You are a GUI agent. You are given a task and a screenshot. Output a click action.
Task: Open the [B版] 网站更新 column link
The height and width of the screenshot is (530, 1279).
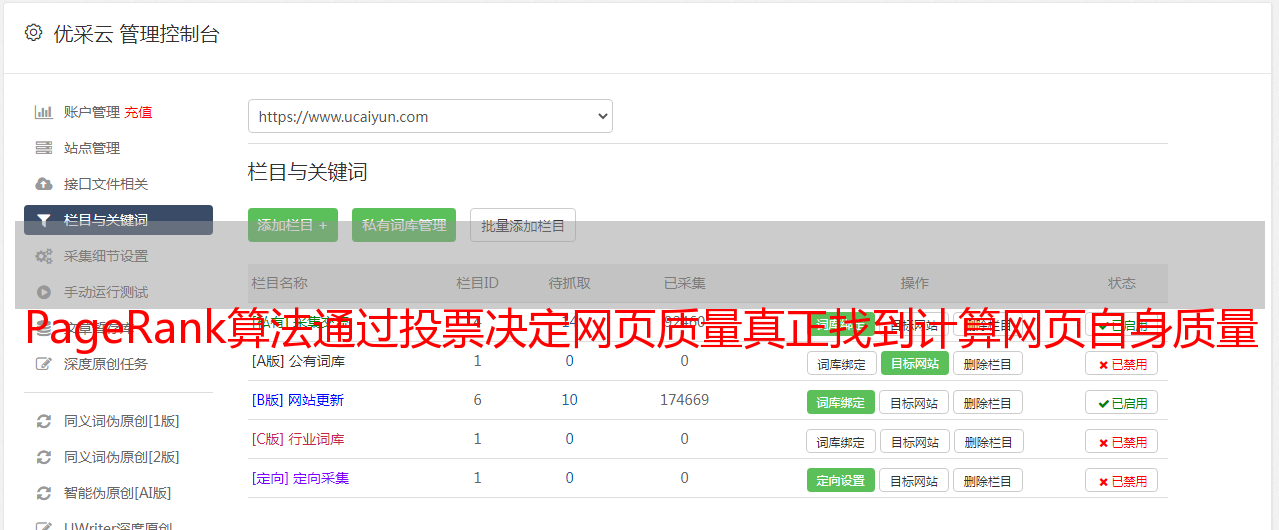(298, 400)
